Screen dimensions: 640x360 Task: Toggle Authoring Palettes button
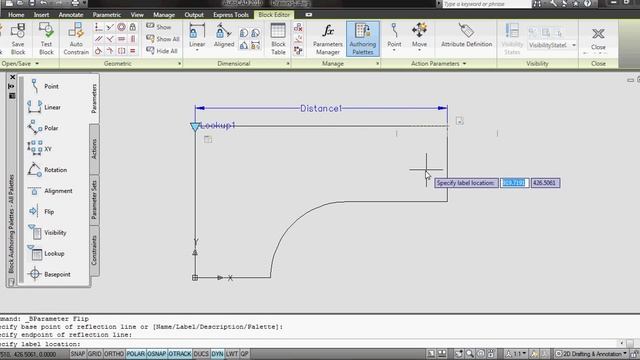362,39
